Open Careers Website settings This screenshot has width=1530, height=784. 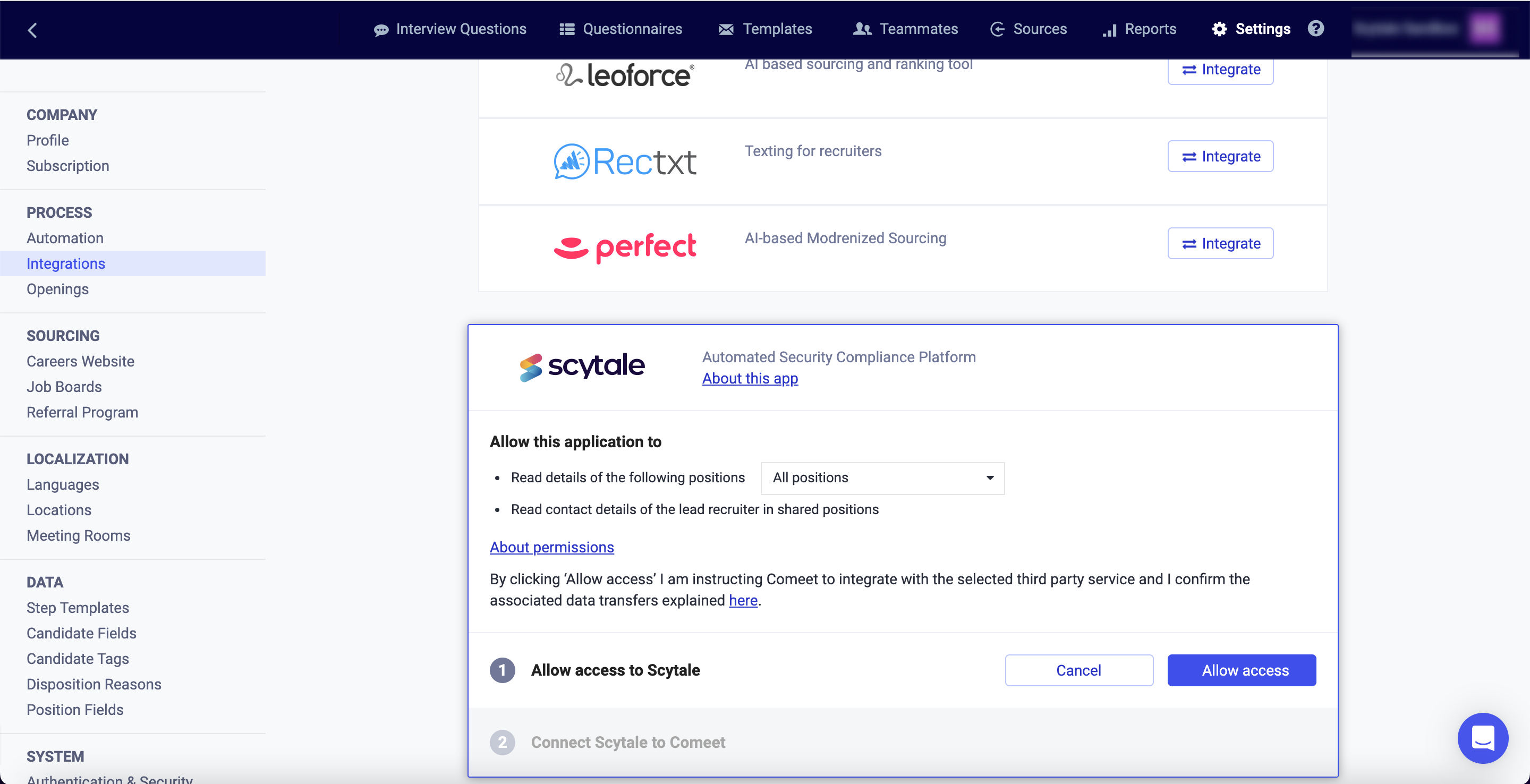(80, 361)
